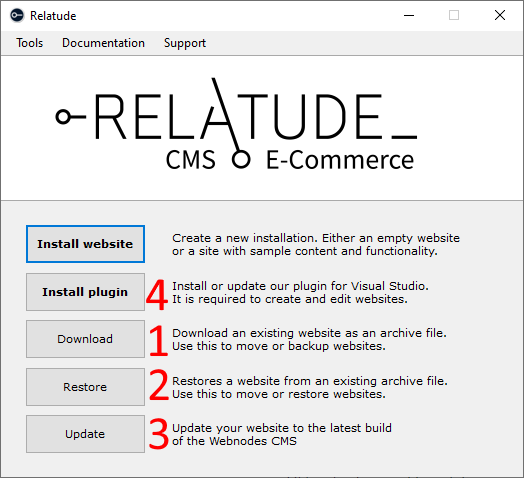This screenshot has width=524, height=478.
Task: Click text 'Use this to move or backup websites.'
Action: [x=279, y=346]
